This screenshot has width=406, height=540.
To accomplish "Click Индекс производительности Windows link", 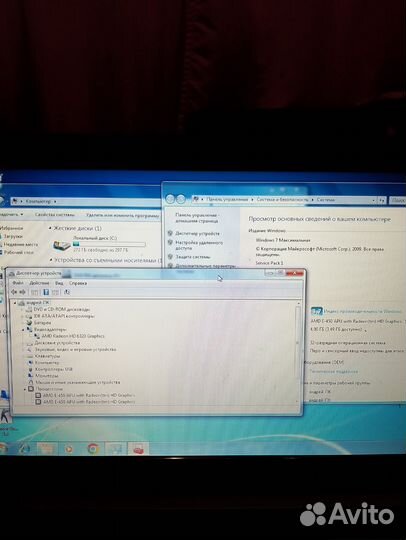I will [x=363, y=311].
